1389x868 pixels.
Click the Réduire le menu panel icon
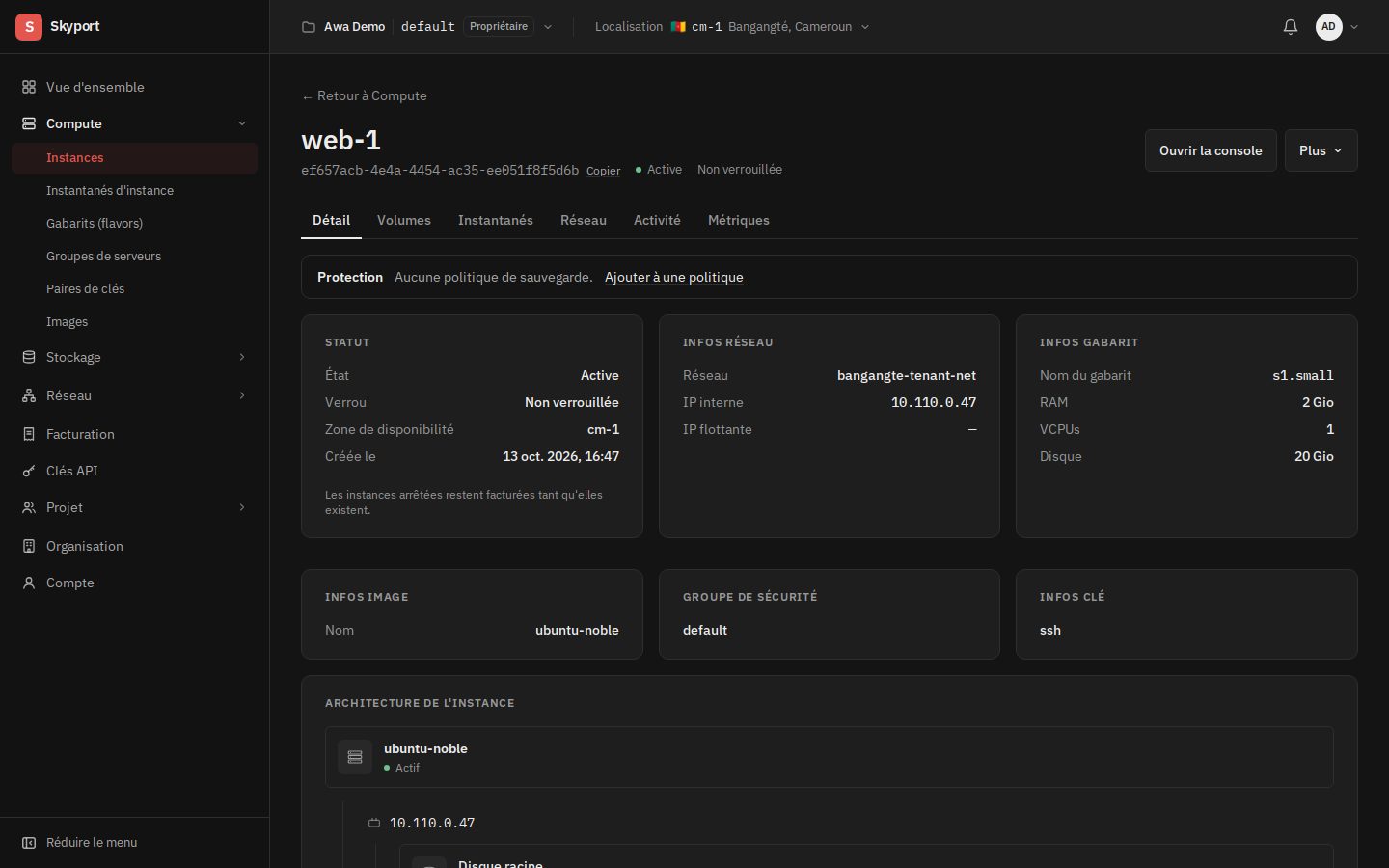click(29, 843)
